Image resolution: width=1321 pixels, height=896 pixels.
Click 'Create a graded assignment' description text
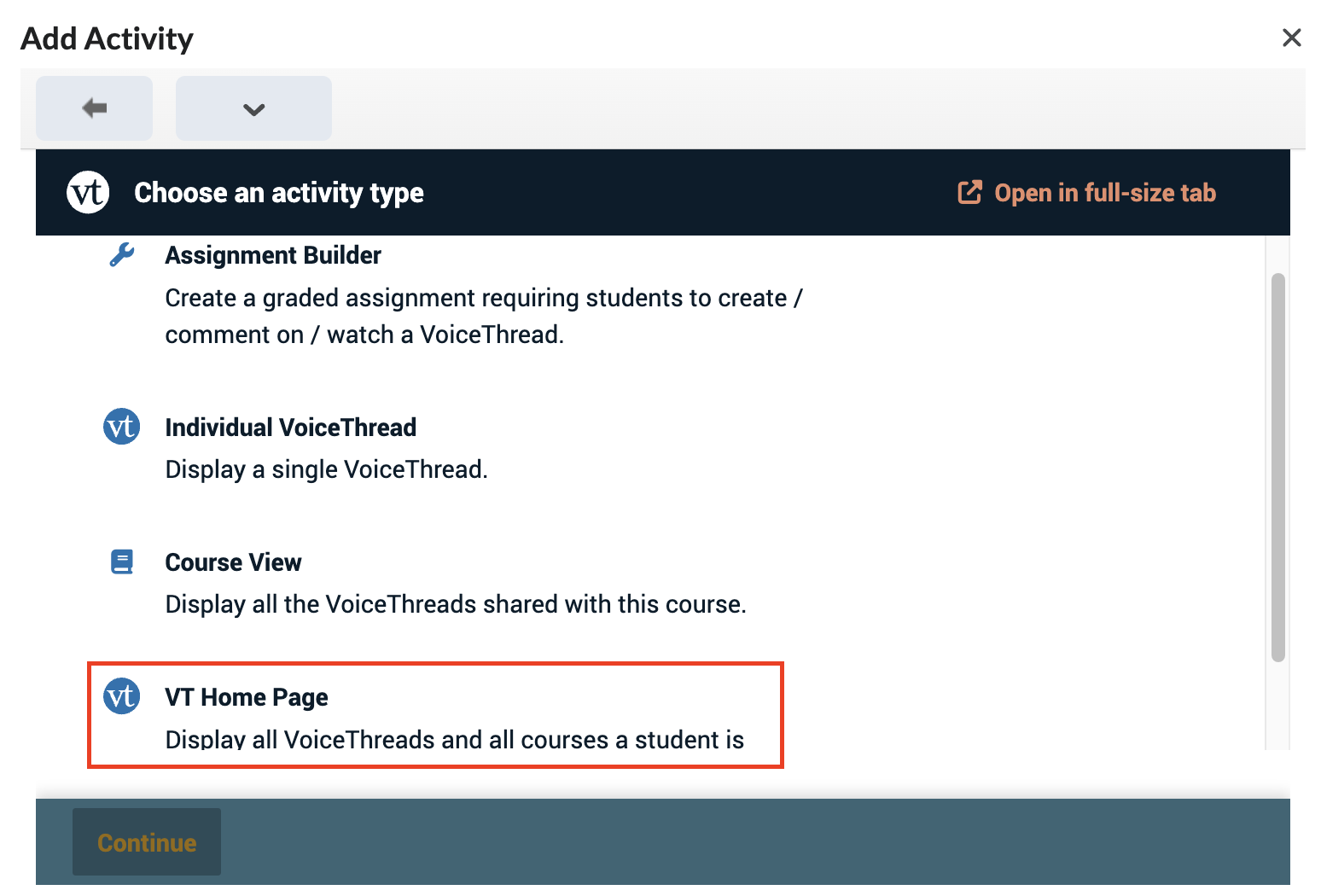pyautogui.click(x=484, y=316)
